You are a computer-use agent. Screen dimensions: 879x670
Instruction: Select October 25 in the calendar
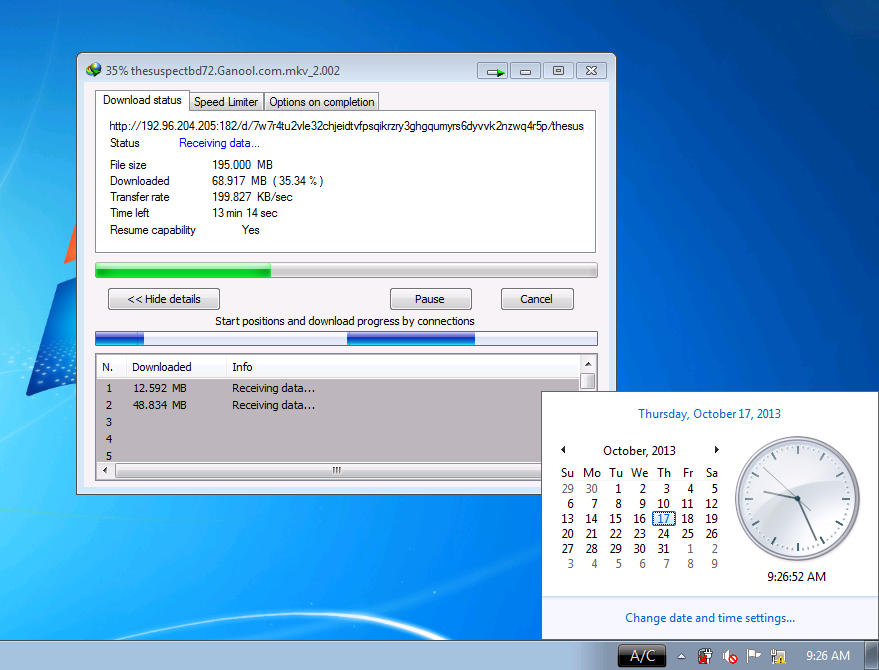pyautogui.click(x=688, y=534)
